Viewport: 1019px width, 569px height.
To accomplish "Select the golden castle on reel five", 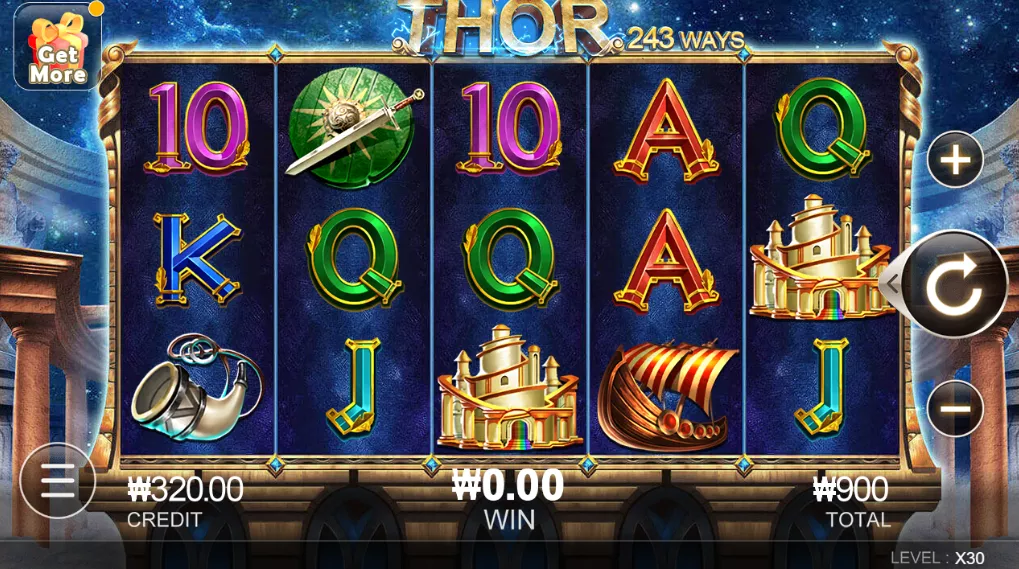I will pyautogui.click(x=821, y=258).
